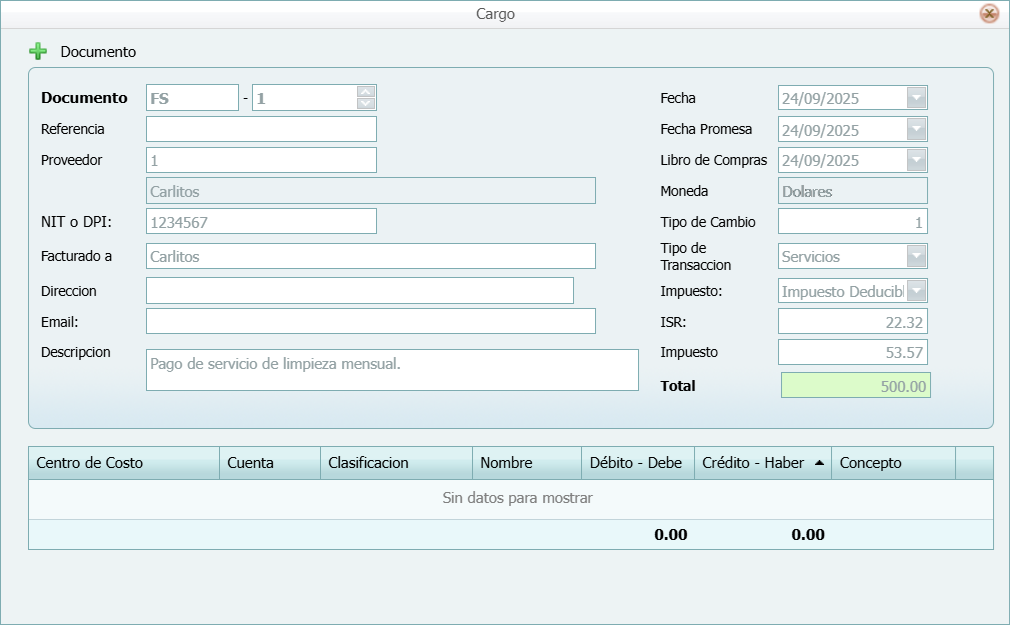
Task: Click the Referencia input field
Action: pyautogui.click(x=261, y=129)
